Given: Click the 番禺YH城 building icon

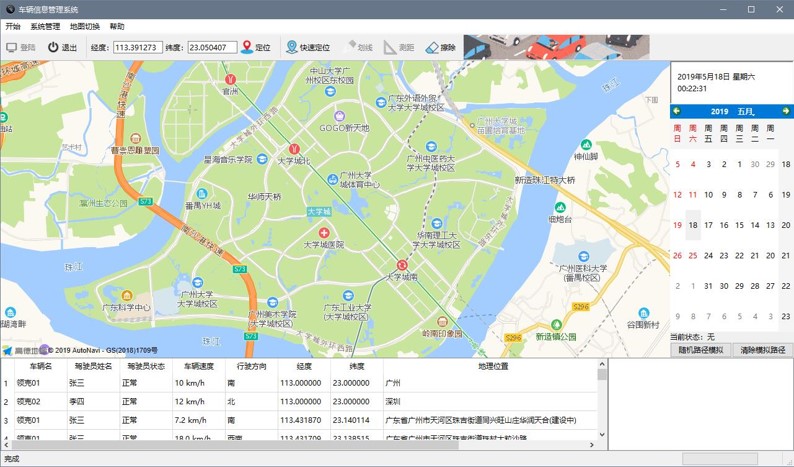Looking at the screenshot, I should point(202,193).
